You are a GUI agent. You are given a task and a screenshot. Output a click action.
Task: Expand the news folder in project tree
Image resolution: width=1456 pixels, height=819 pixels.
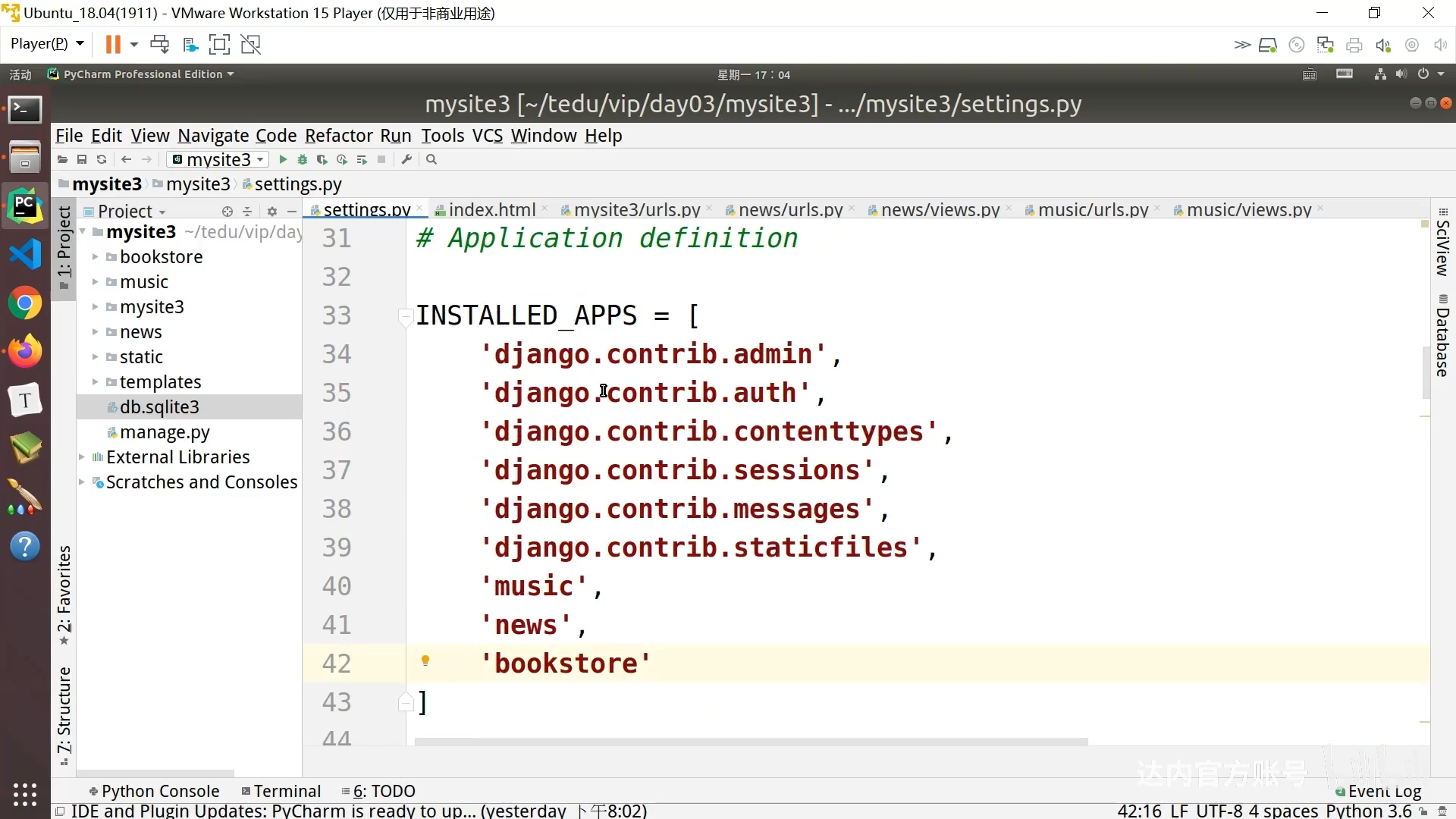(96, 331)
